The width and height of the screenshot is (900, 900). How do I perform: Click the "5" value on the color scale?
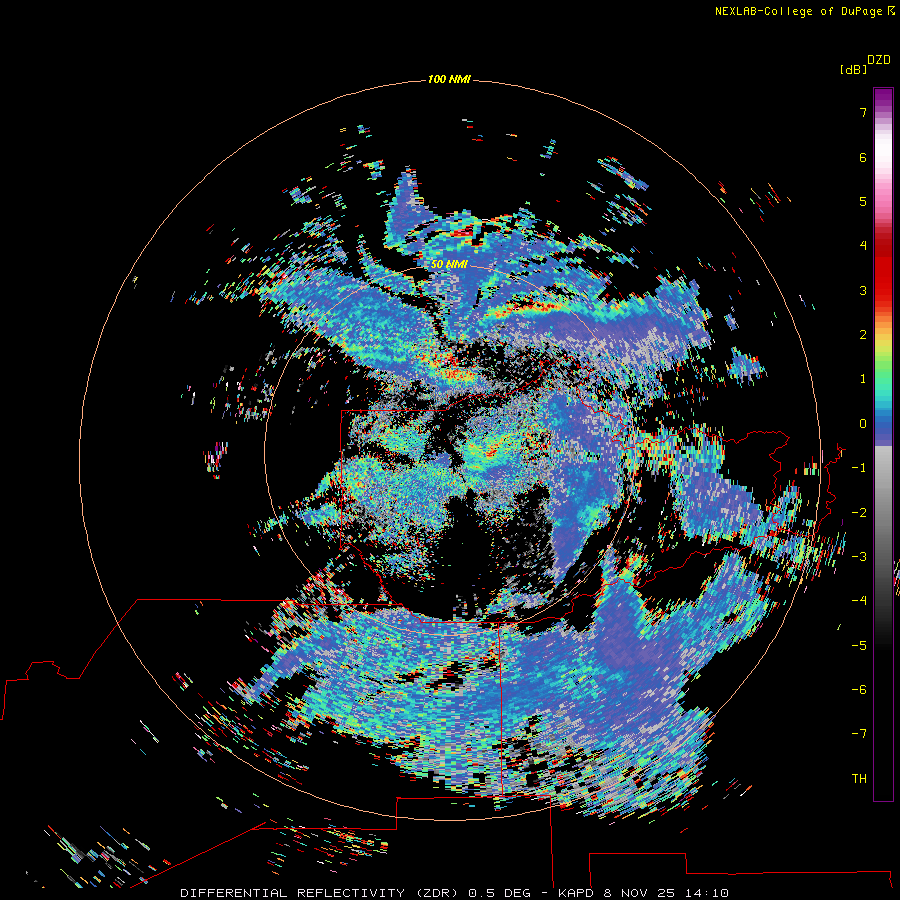coord(863,201)
